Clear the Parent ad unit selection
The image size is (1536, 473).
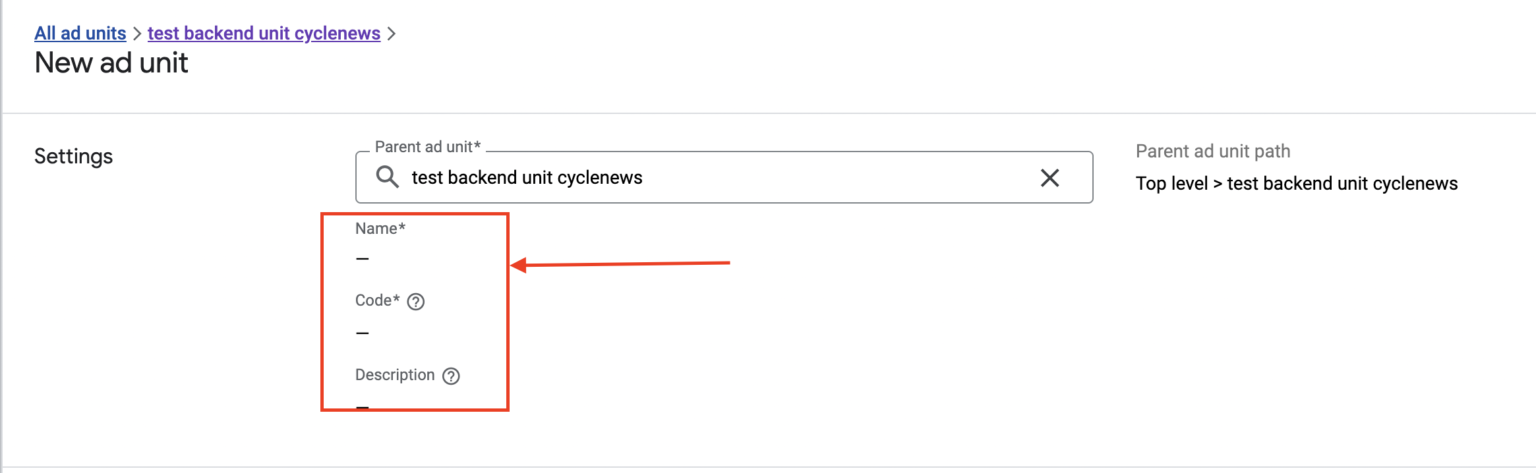coord(1050,178)
